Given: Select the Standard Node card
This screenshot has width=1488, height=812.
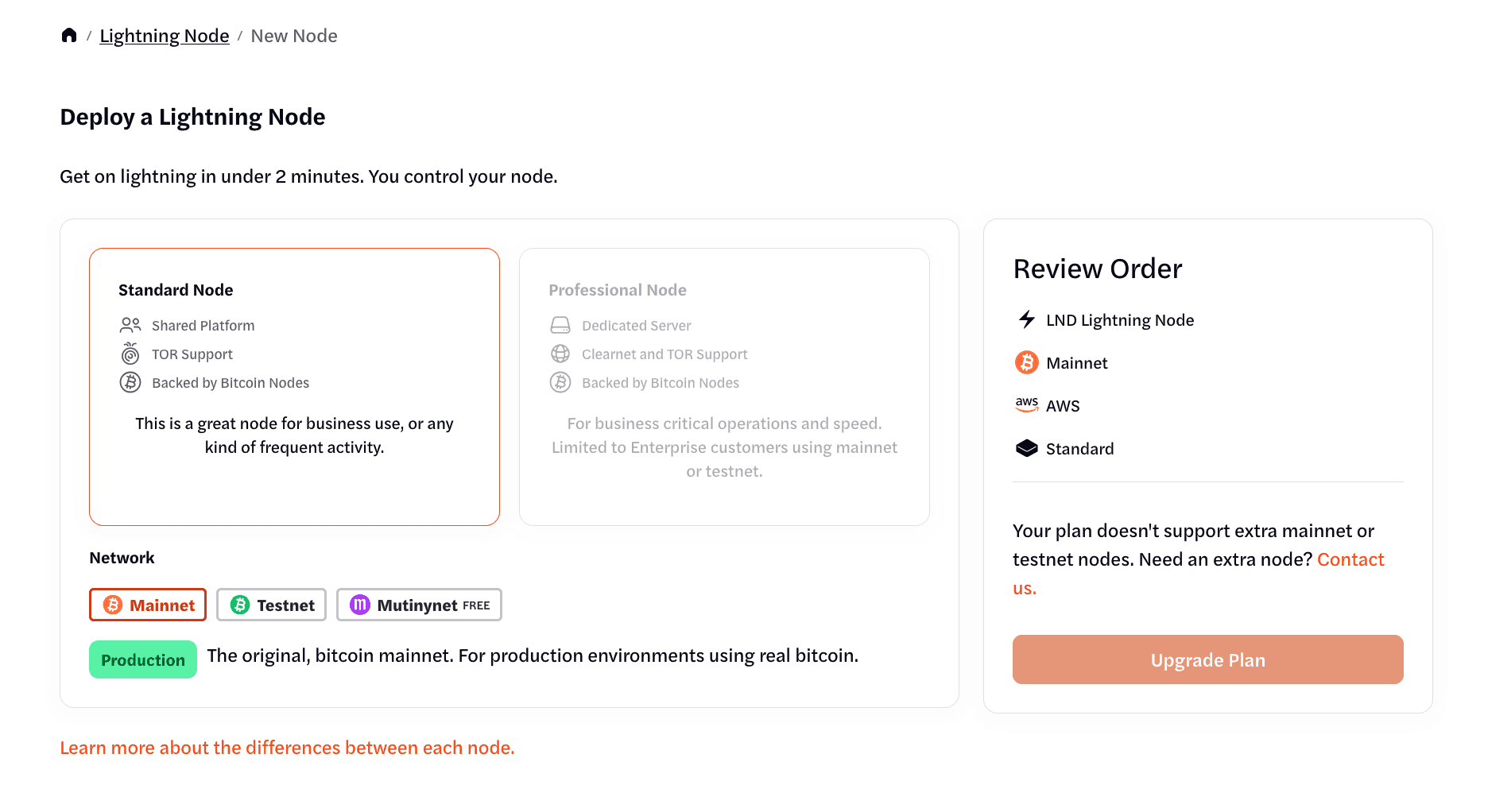Looking at the screenshot, I should coord(294,387).
